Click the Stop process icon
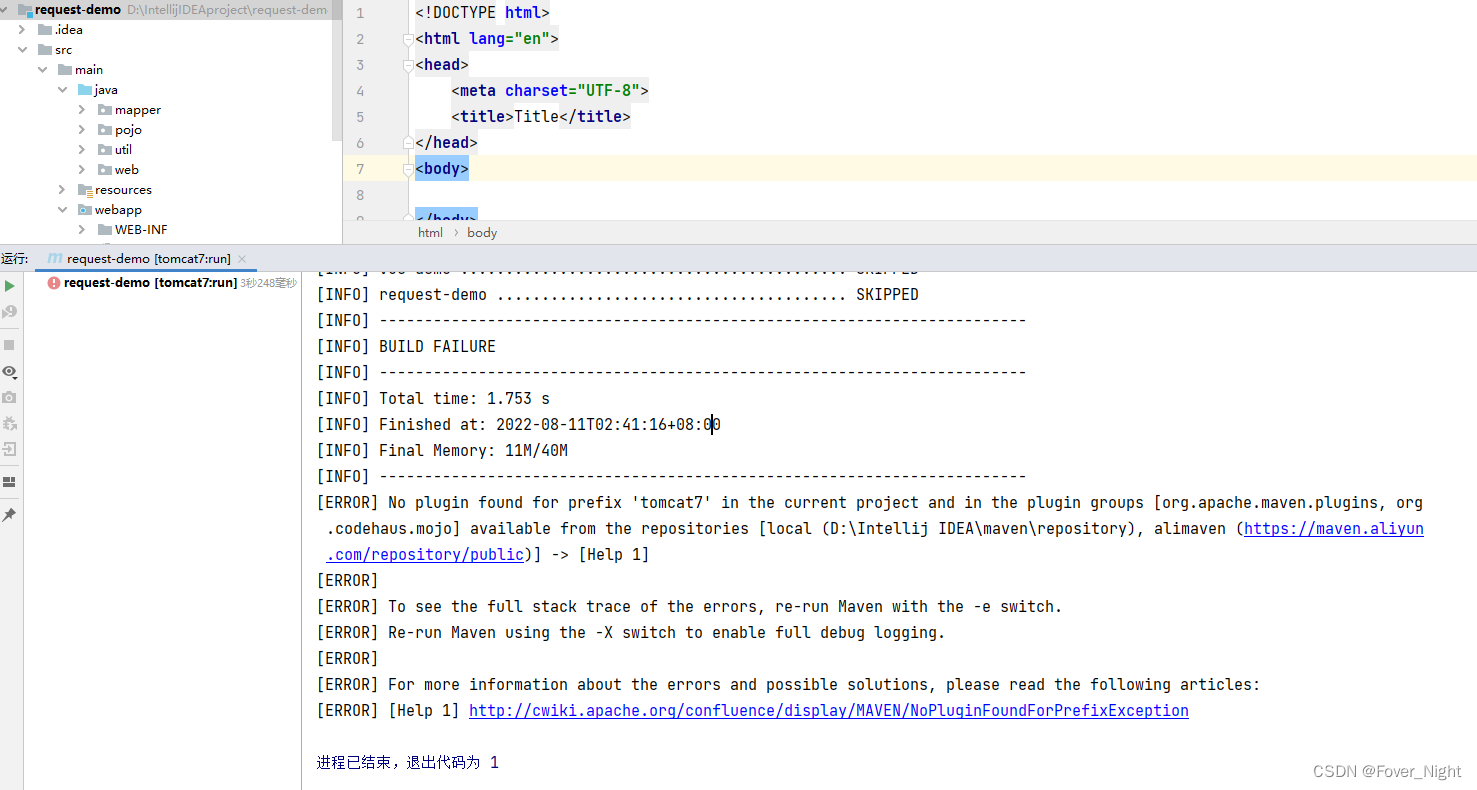 (10, 344)
